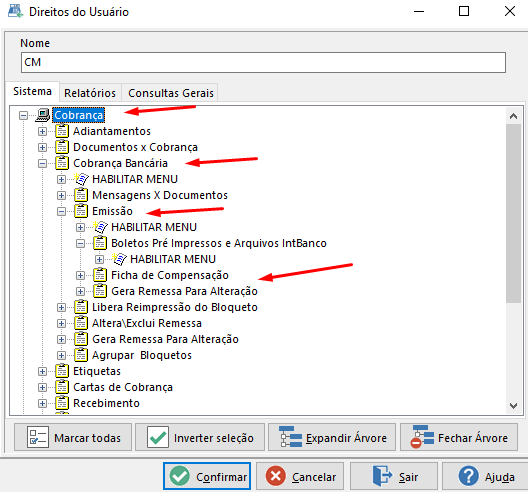Click the computer icon beside Cobrança root

point(43,115)
